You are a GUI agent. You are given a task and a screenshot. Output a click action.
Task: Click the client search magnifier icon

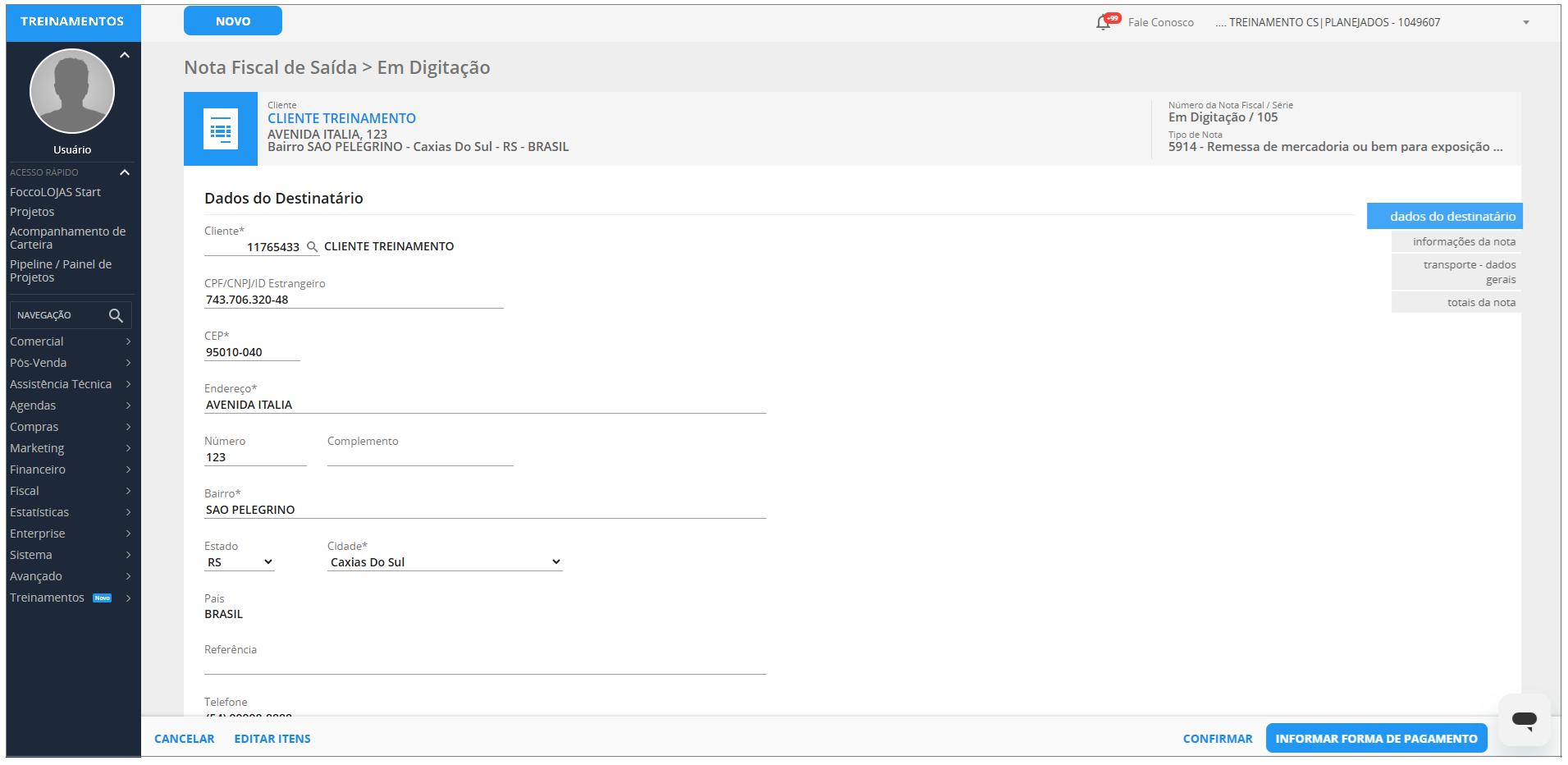[312, 246]
